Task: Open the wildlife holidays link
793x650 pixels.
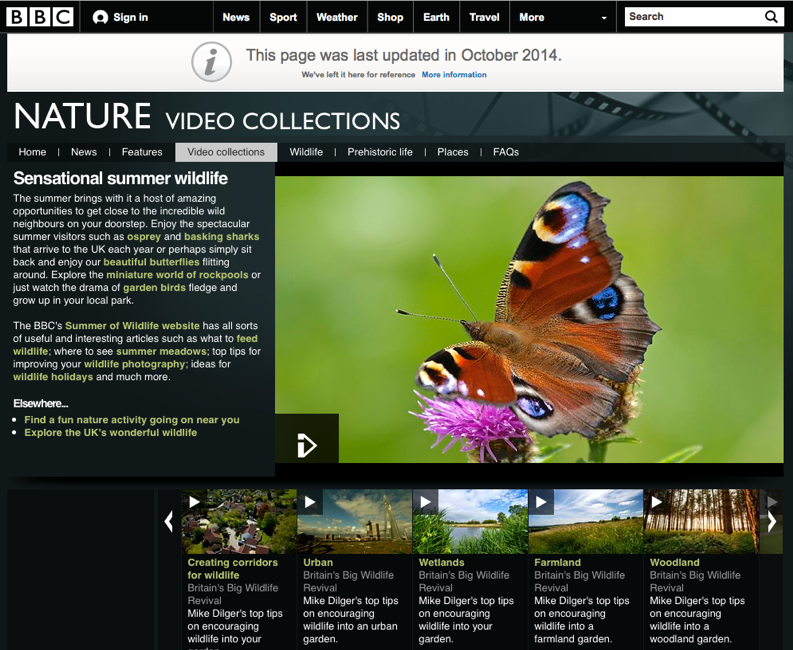Action: tap(53, 377)
